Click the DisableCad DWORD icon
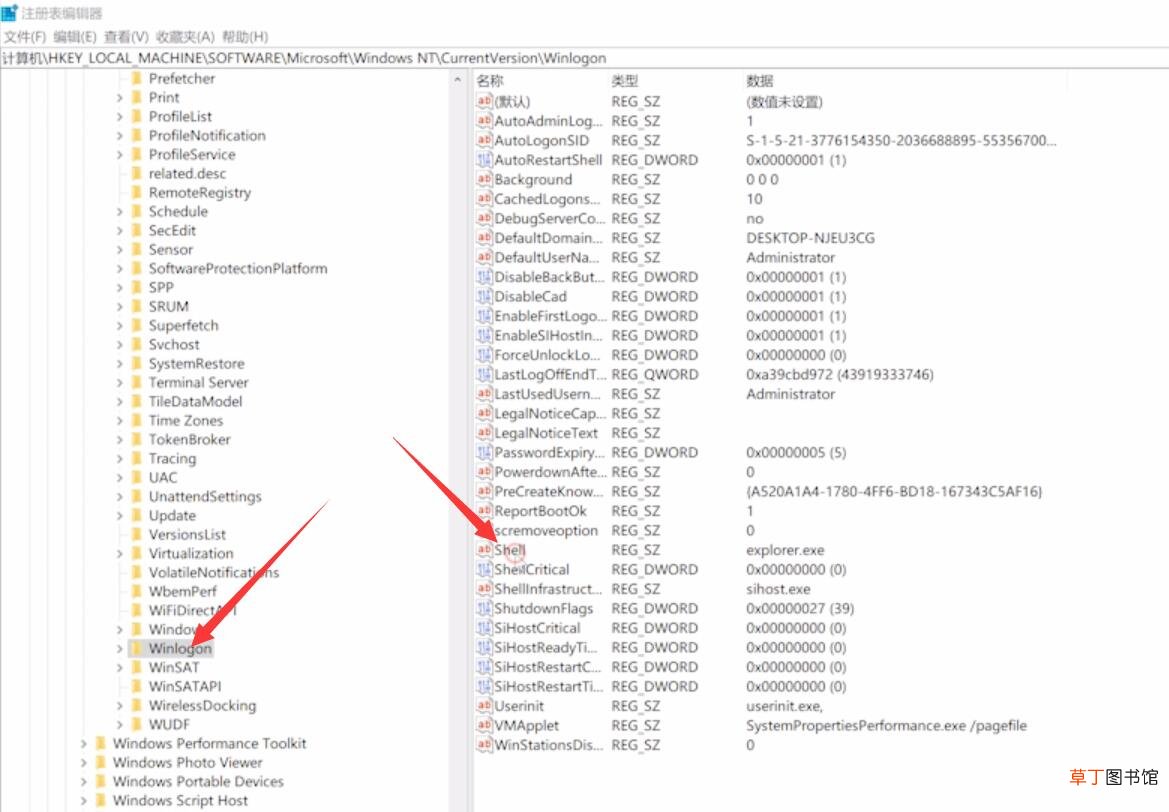The width and height of the screenshot is (1169, 812). [x=484, y=296]
